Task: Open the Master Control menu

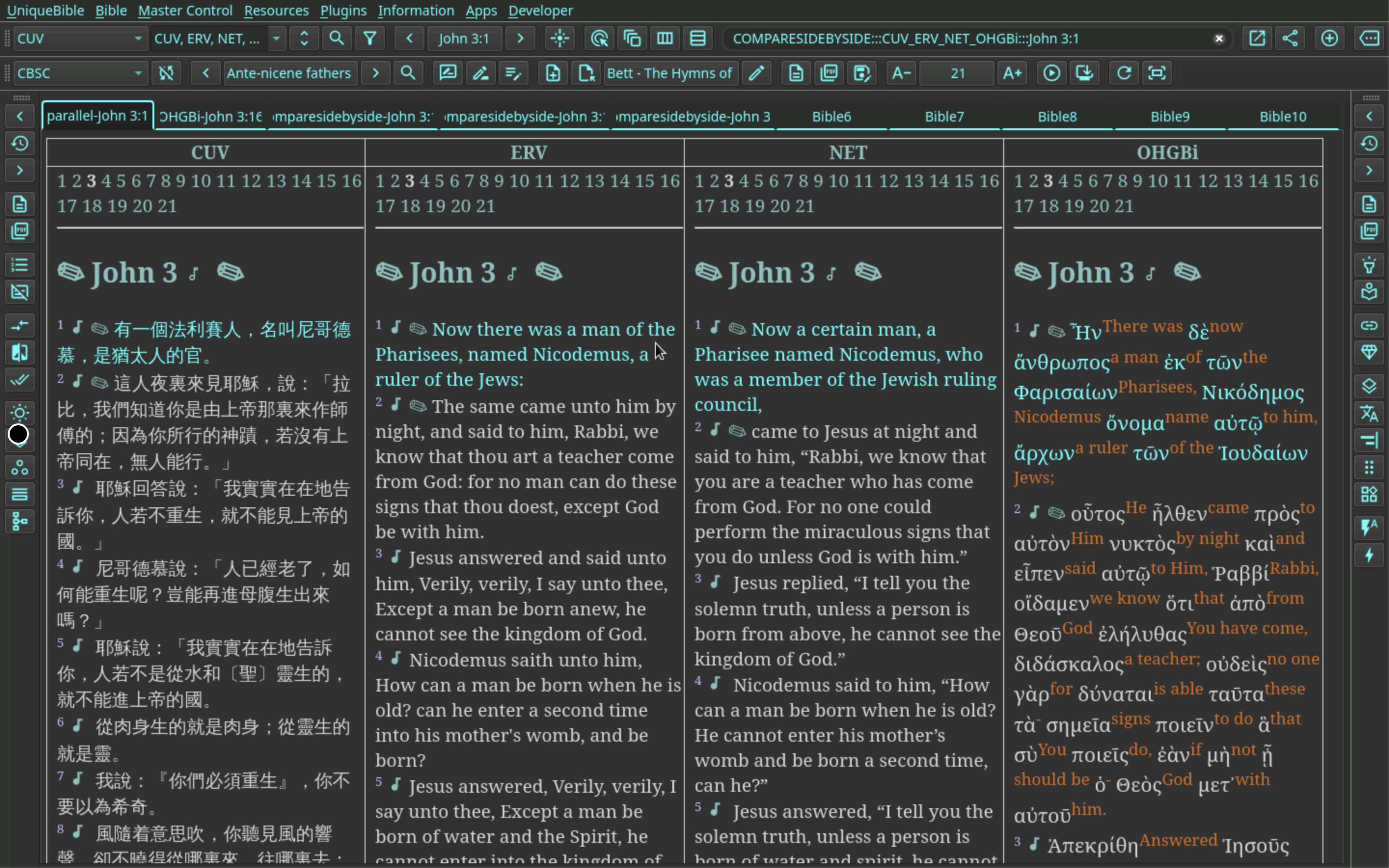Action: (x=185, y=10)
